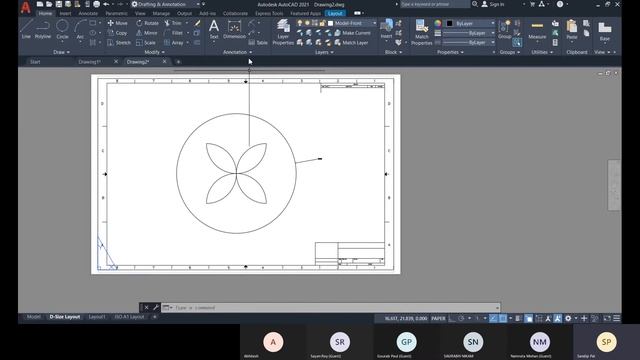640x360 pixels.
Task: Expand the Modify panel
Action: click(x=154, y=52)
